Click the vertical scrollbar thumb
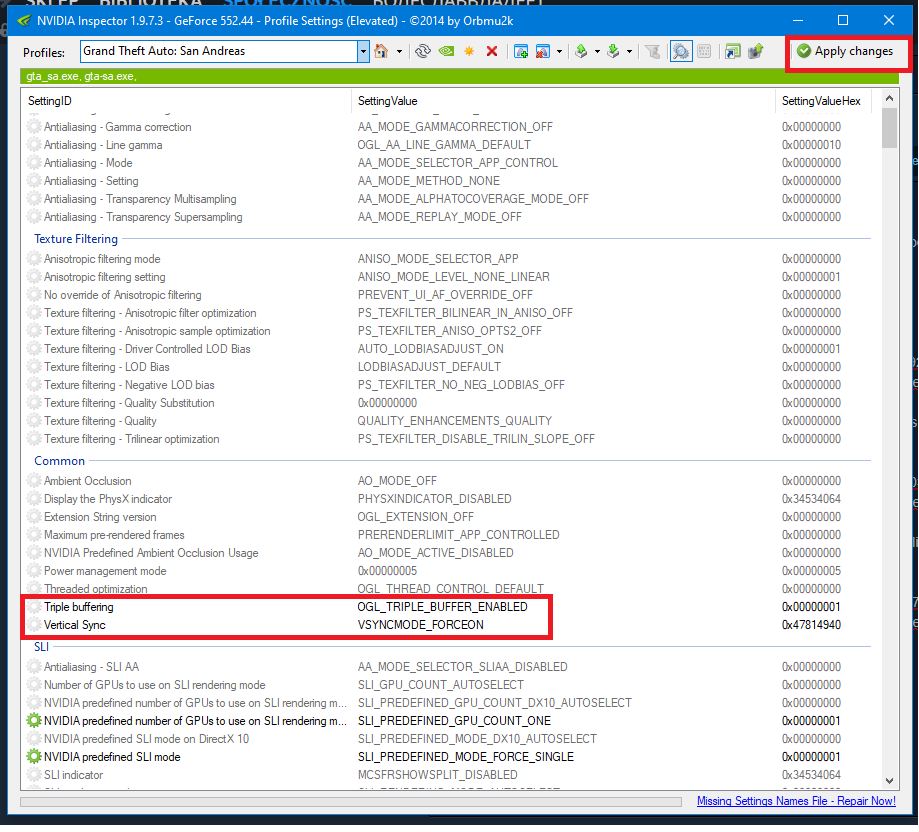The height and width of the screenshot is (832, 919). [889, 128]
